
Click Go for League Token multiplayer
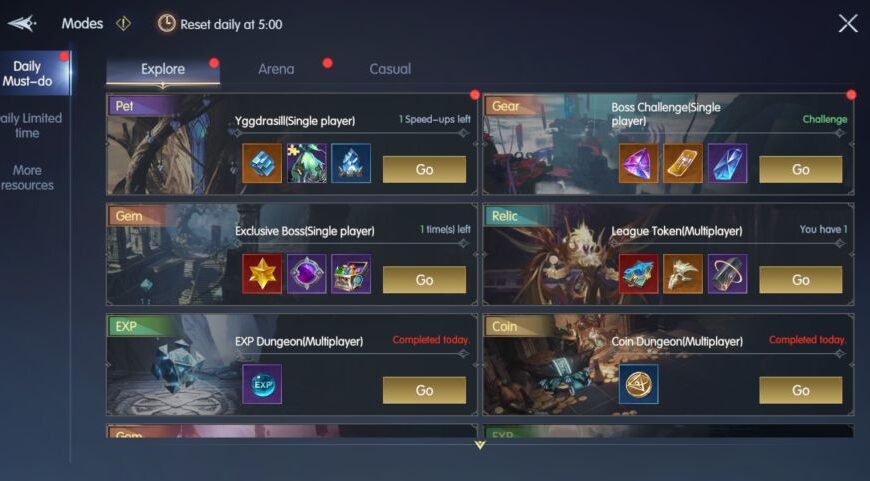point(801,280)
